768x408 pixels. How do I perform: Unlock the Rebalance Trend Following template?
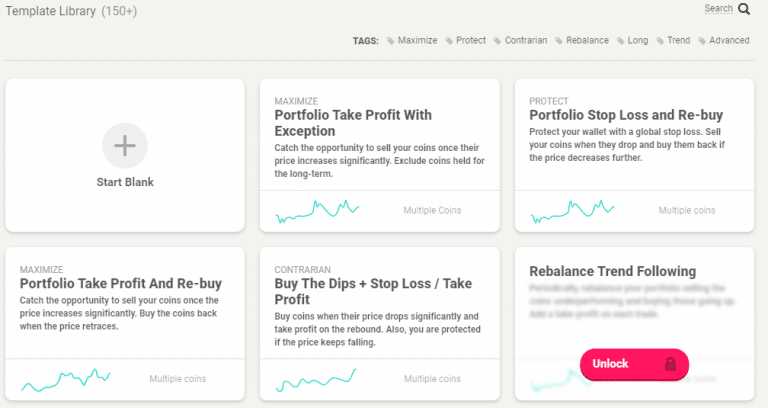click(x=634, y=364)
